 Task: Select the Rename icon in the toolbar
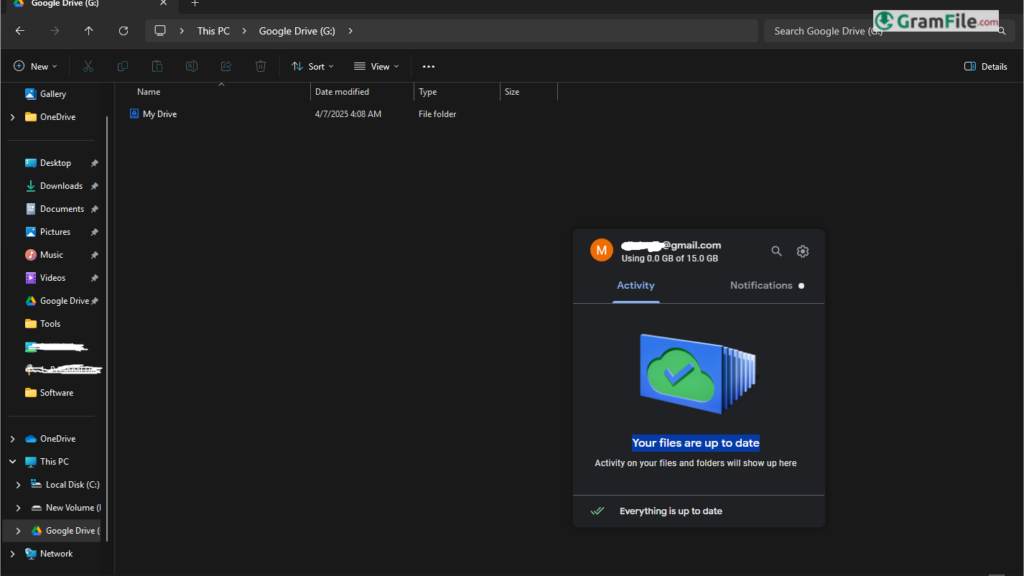point(191,66)
